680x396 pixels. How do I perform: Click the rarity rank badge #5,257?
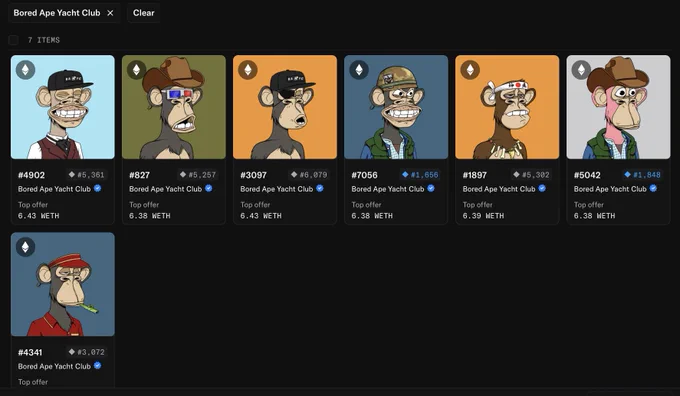(x=198, y=175)
